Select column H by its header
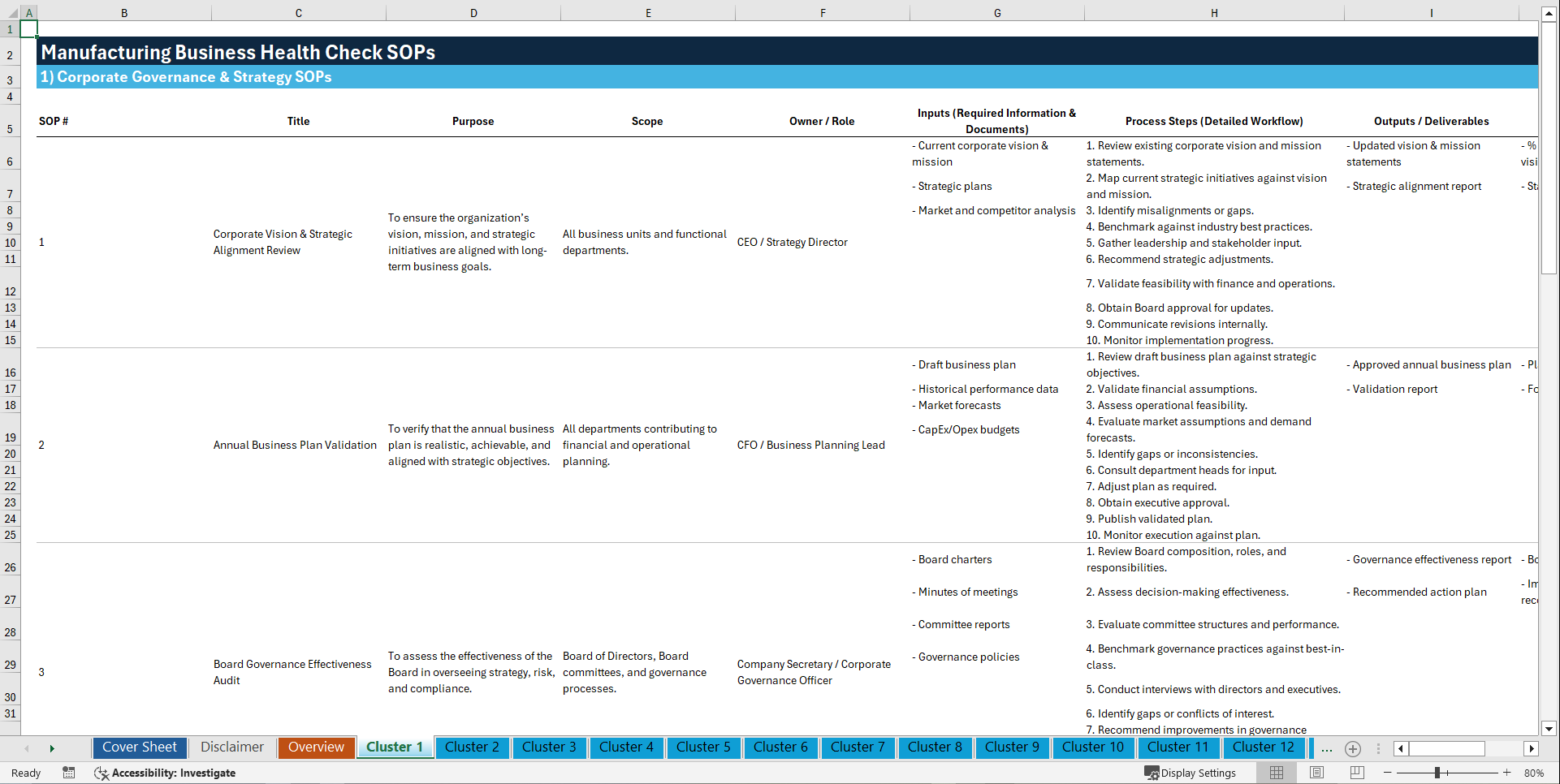Viewport: 1560px width, 784px height. click(1213, 12)
